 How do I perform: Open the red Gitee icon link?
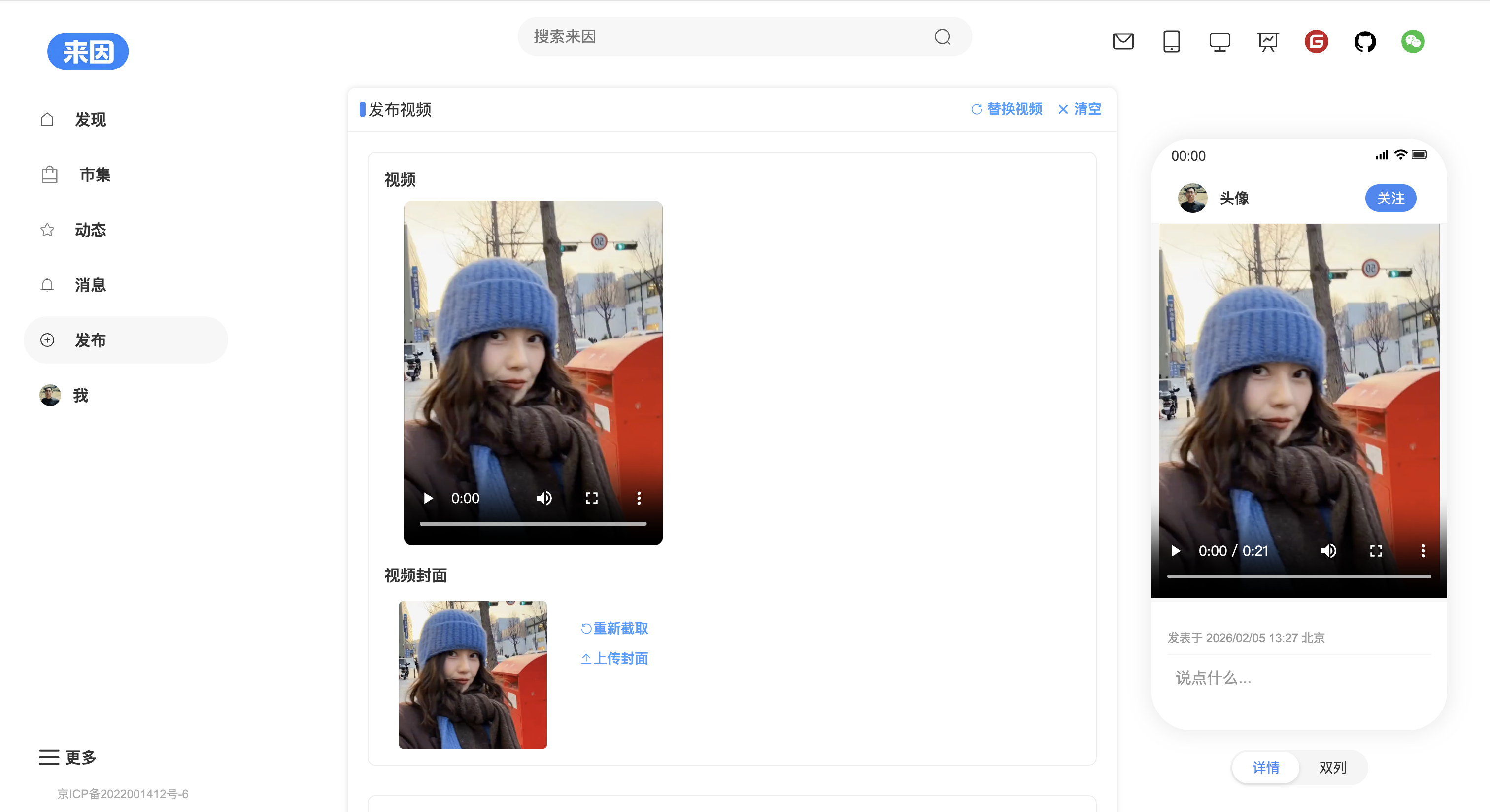point(1316,42)
